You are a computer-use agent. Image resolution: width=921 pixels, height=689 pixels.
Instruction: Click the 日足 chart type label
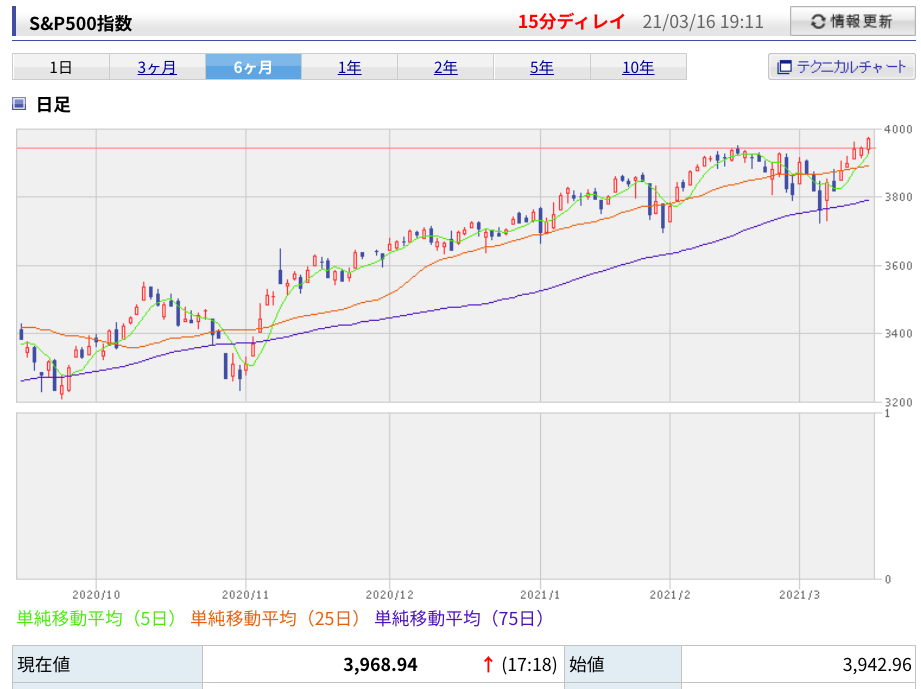(53, 105)
